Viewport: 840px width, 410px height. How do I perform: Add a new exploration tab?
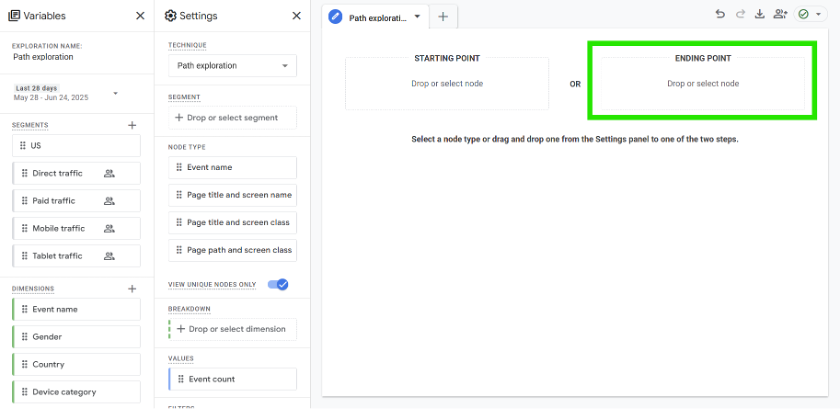point(443,17)
